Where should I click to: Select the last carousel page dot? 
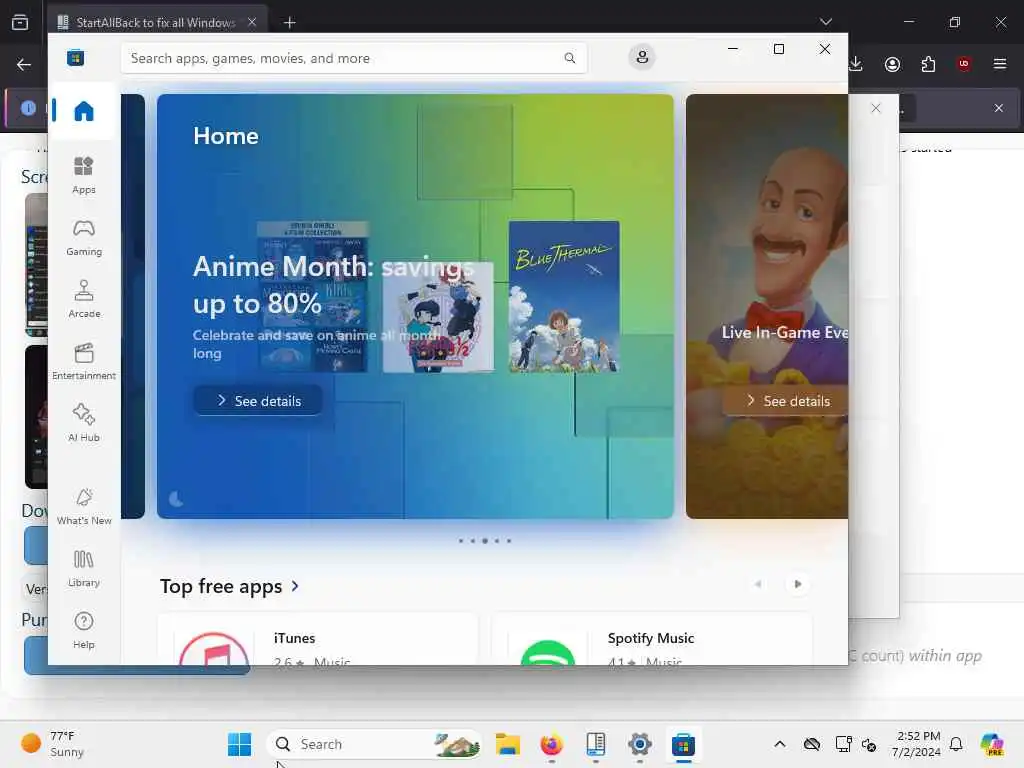(509, 541)
